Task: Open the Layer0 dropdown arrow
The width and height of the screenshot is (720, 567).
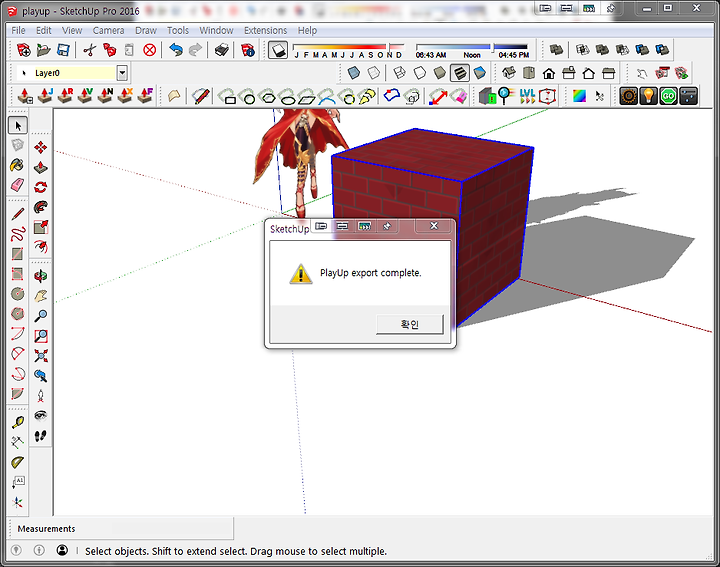Action: [x=122, y=73]
